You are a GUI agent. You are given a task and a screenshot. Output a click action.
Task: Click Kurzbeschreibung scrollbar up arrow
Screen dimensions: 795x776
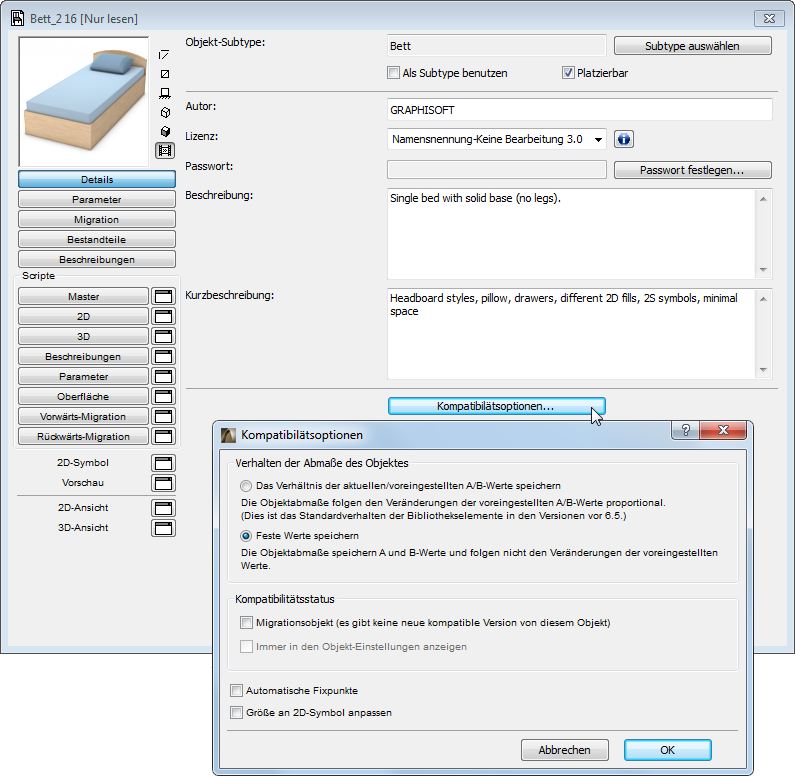click(x=764, y=299)
